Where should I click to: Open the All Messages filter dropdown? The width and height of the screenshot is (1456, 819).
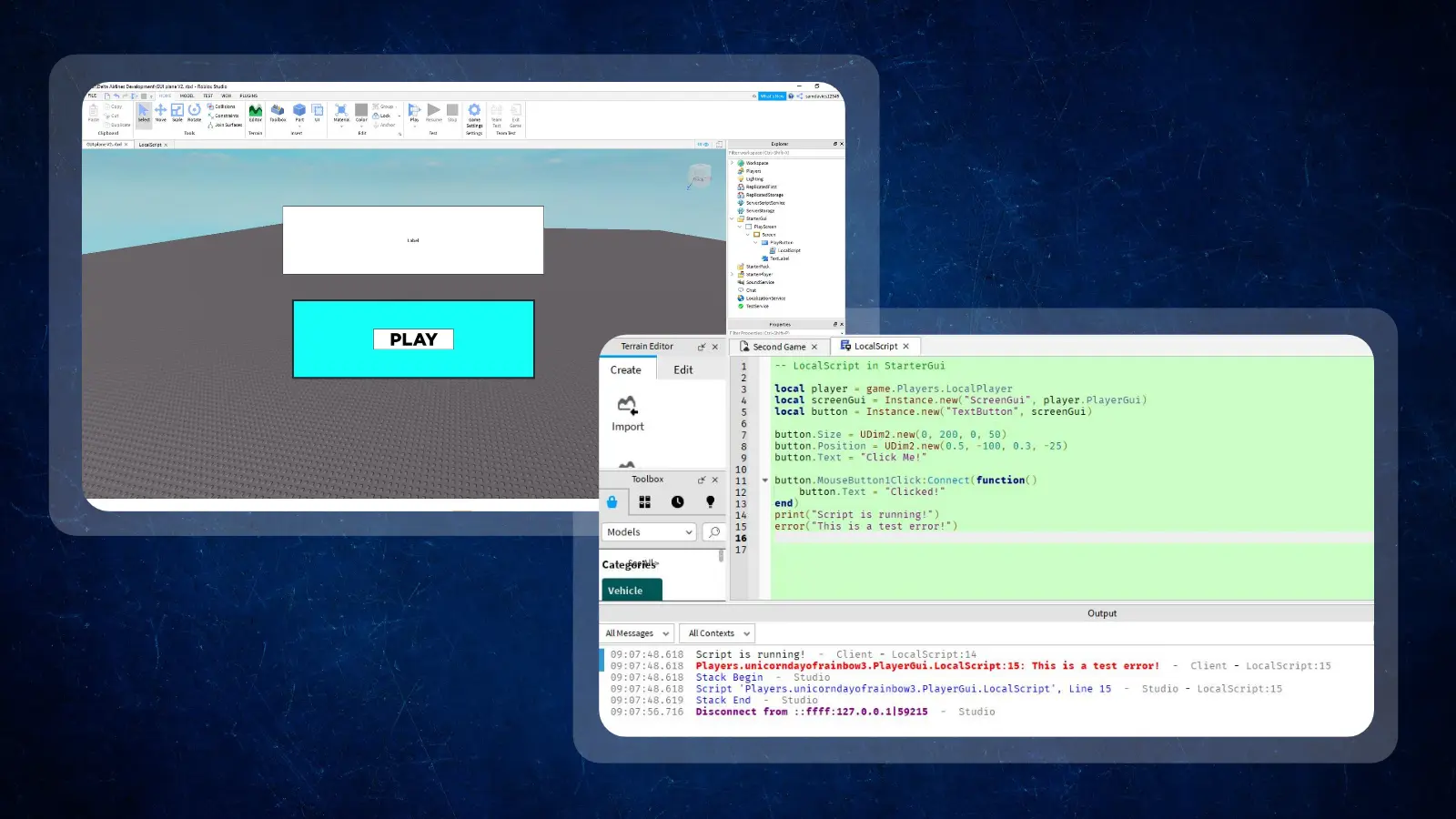[637, 633]
